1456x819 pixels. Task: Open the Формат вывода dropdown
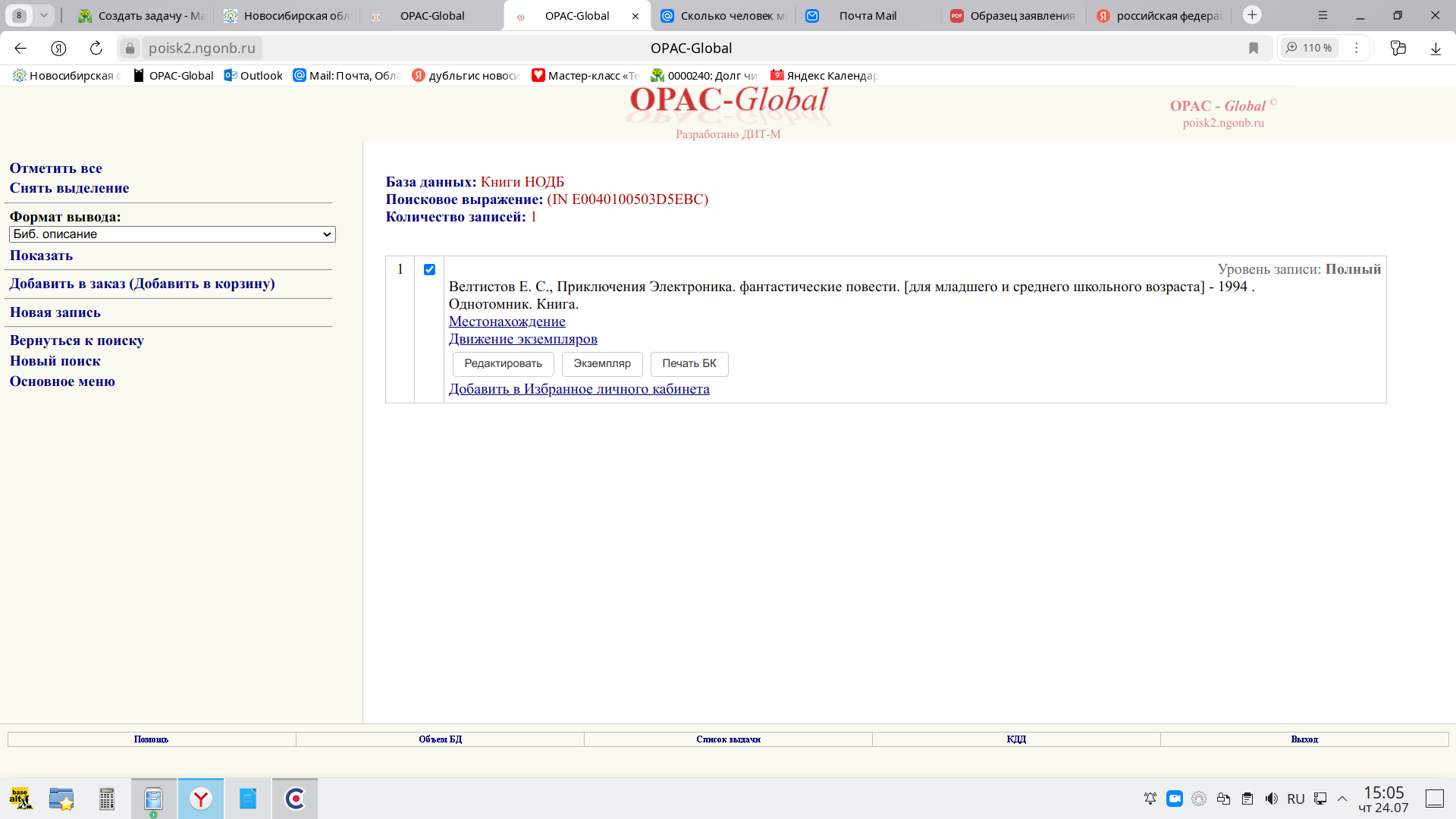172,234
